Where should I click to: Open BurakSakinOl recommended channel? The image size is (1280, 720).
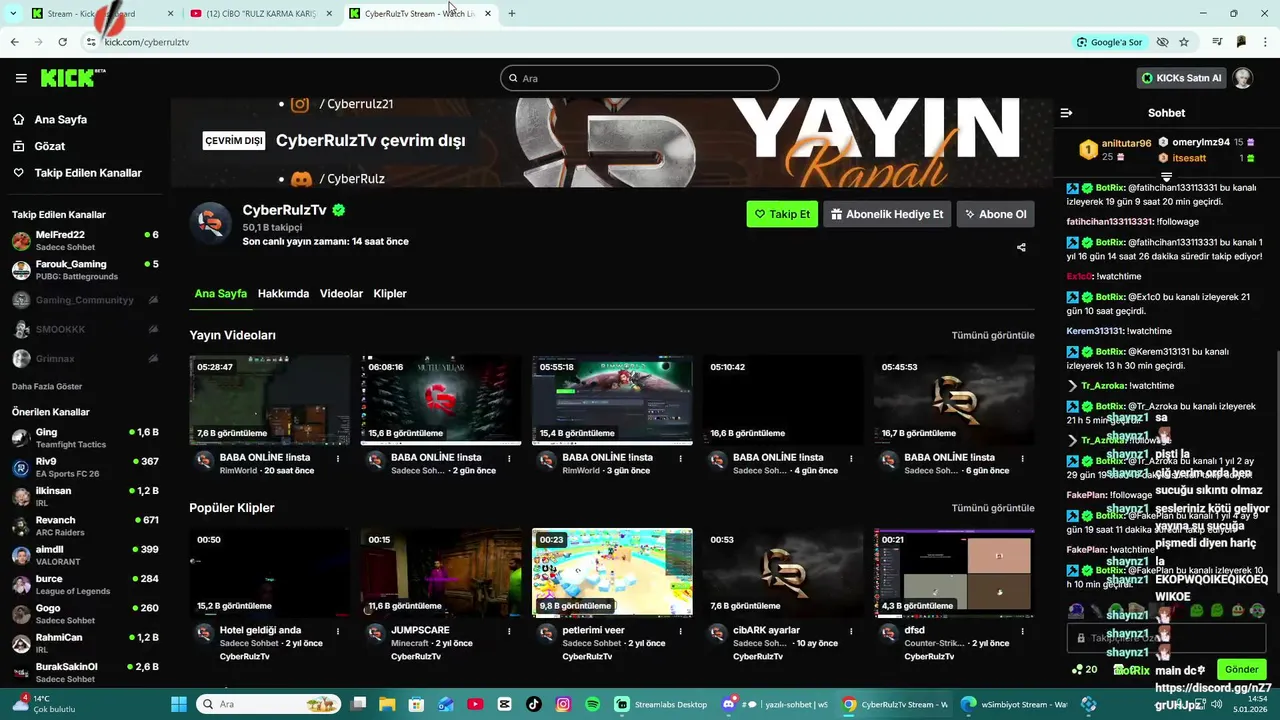click(85, 672)
